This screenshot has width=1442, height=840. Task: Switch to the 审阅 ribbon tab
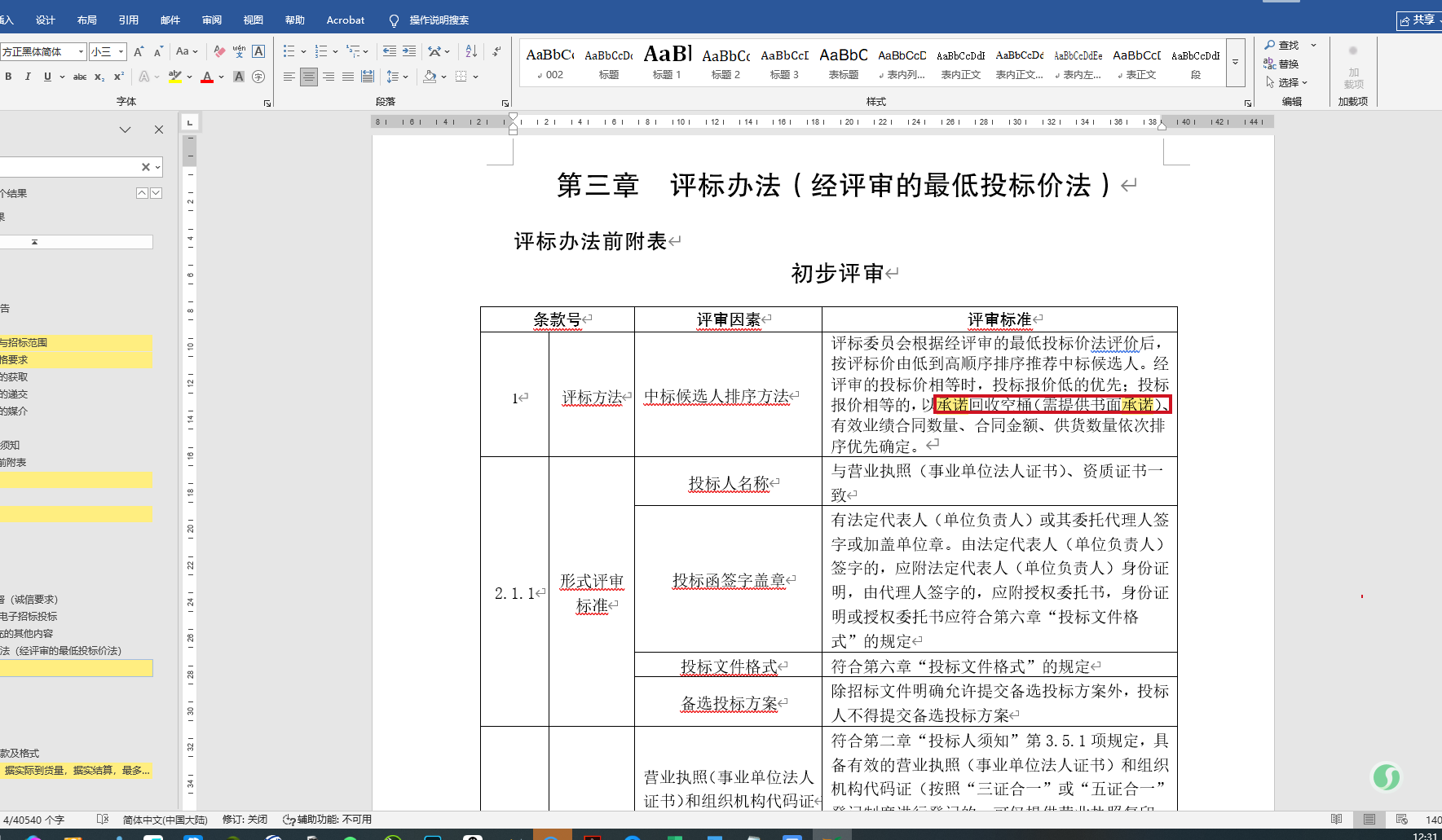[212, 20]
